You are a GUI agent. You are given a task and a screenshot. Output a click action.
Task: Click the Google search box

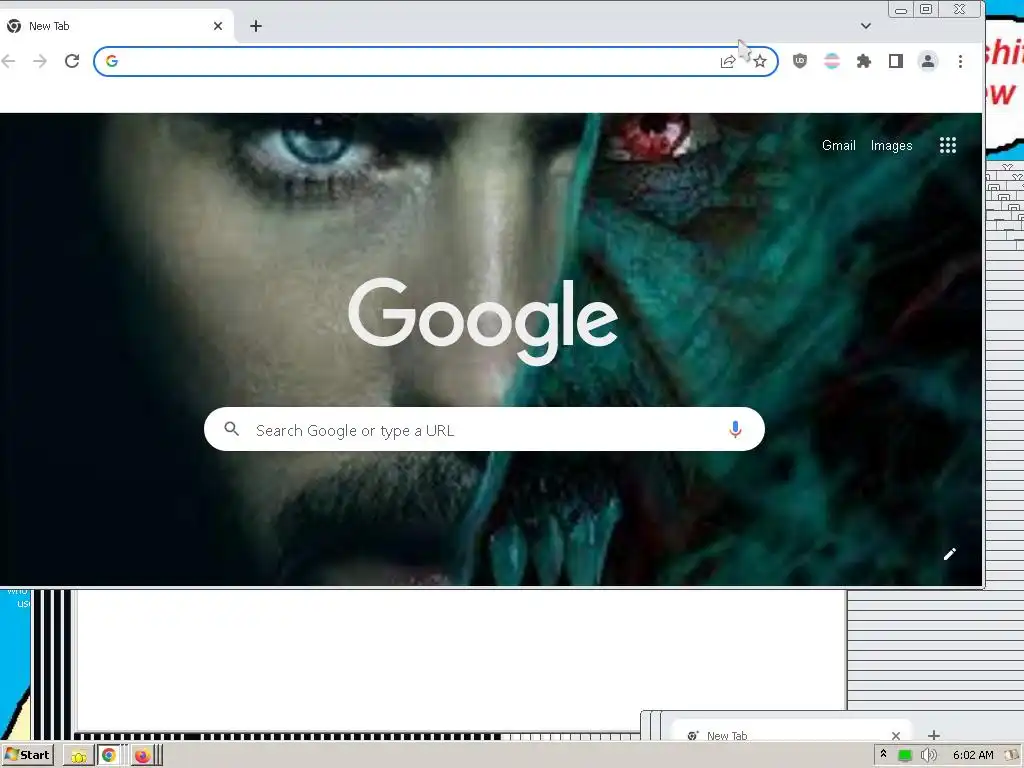click(484, 429)
